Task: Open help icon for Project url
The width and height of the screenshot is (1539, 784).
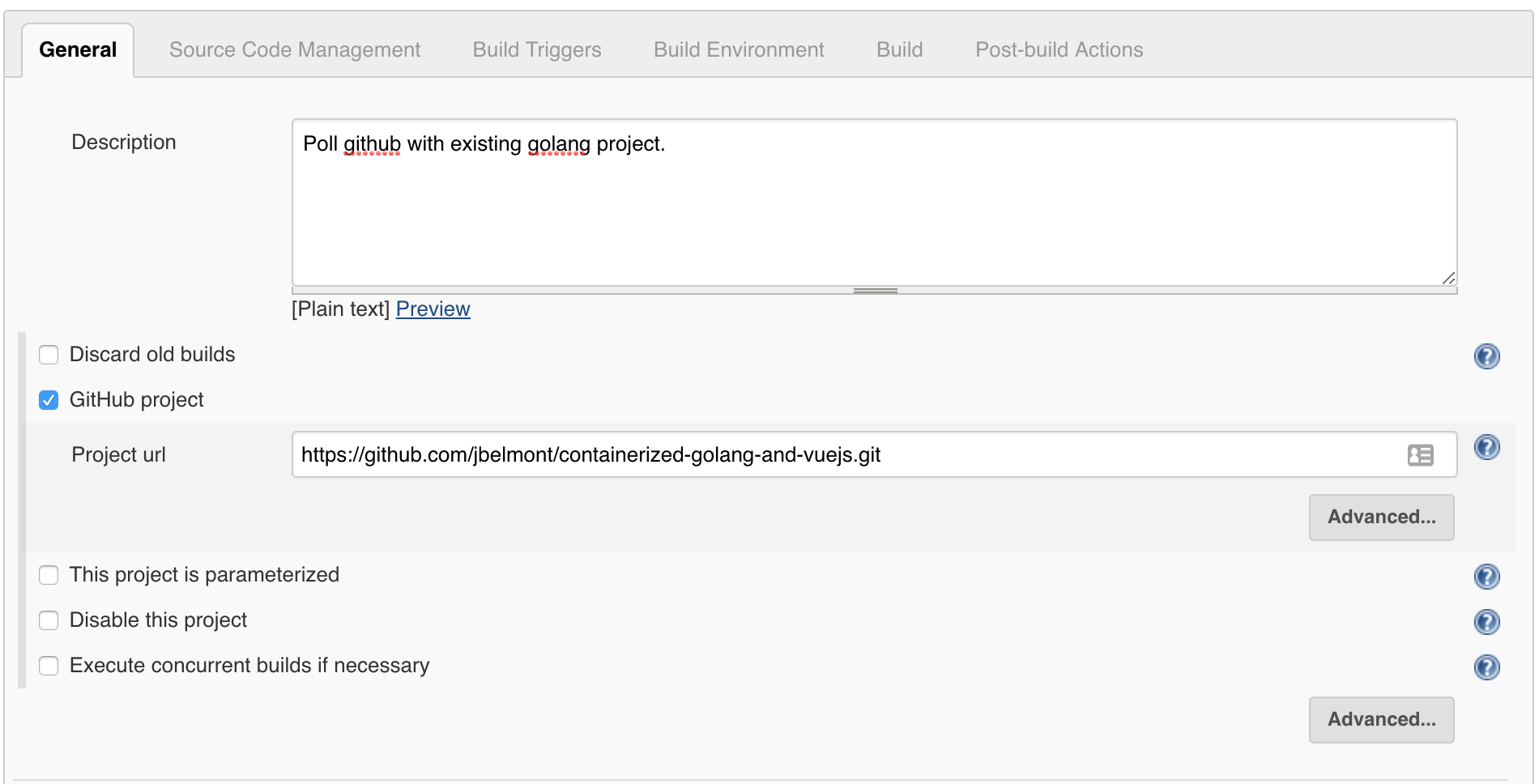Action: click(1486, 447)
